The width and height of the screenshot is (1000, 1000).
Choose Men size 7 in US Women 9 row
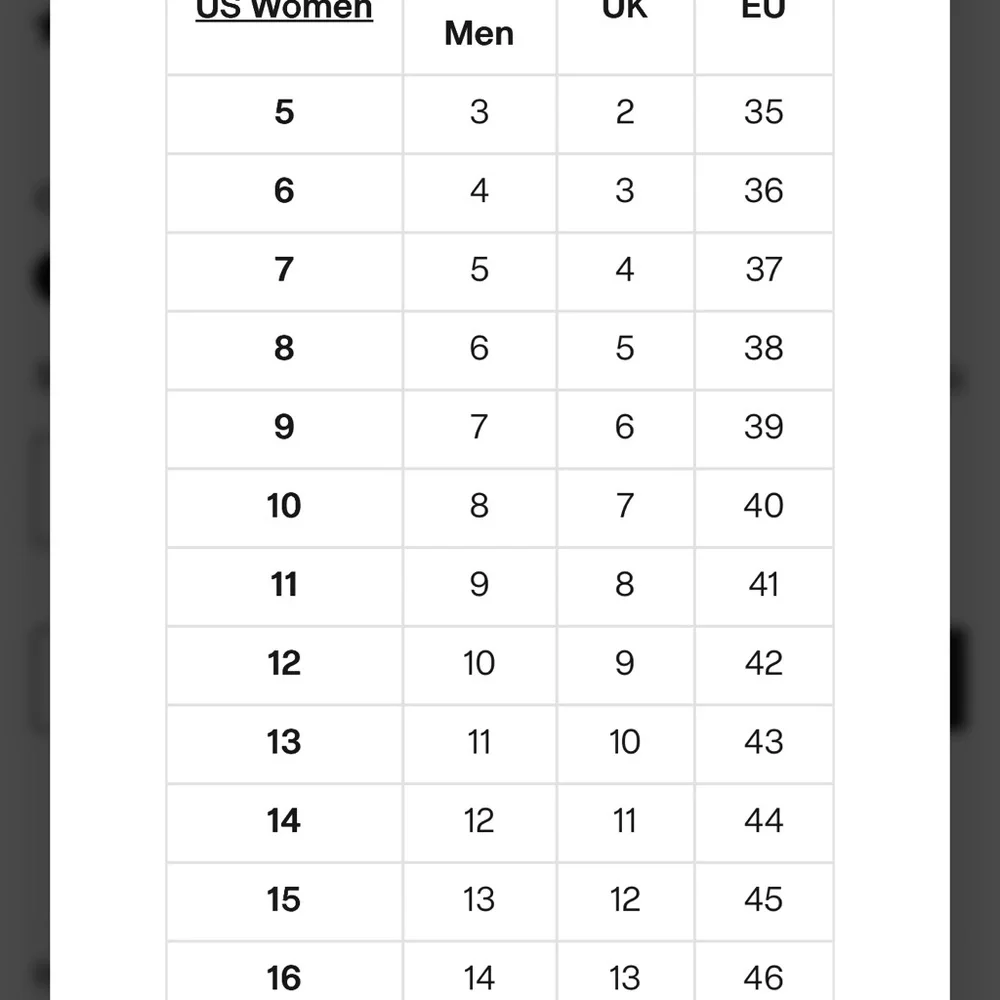479,427
